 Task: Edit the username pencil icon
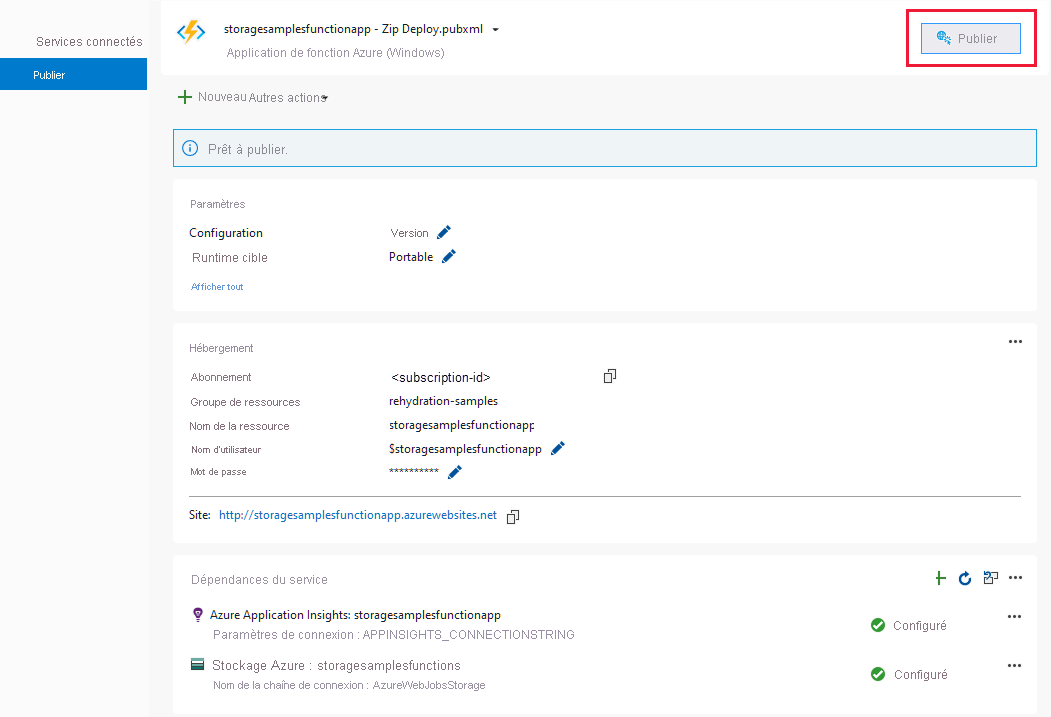pos(557,448)
